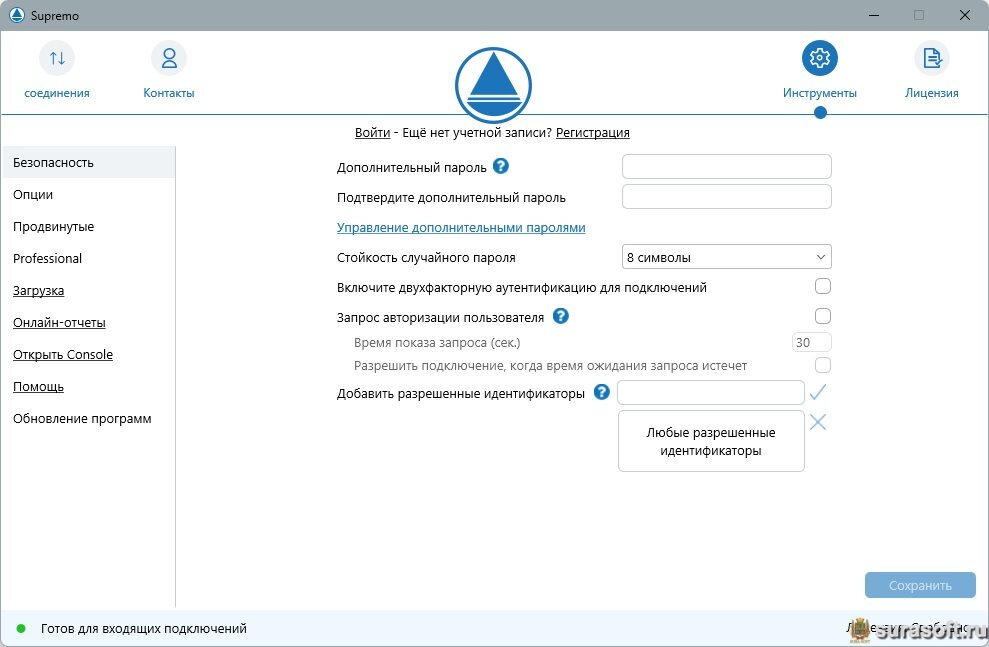Click the Лицензия label text

tap(932, 93)
